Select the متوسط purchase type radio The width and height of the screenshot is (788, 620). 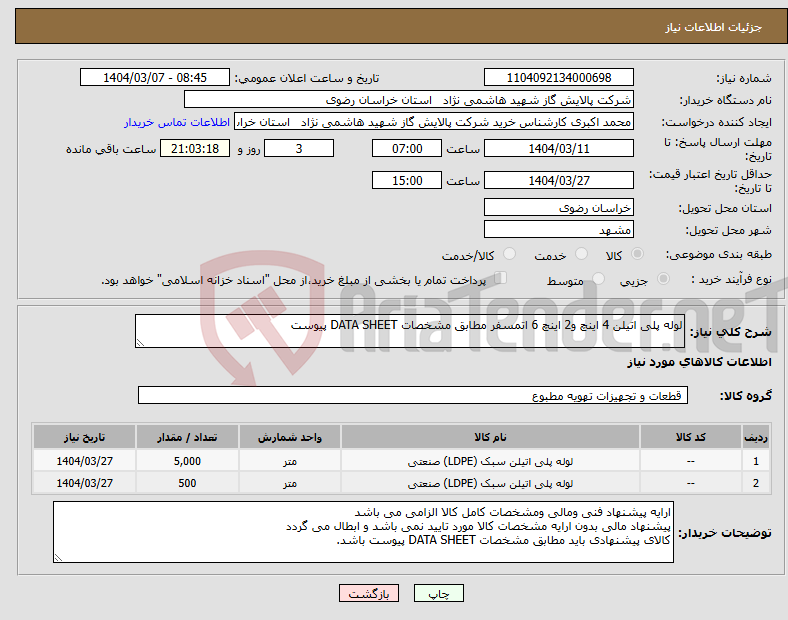point(598,278)
